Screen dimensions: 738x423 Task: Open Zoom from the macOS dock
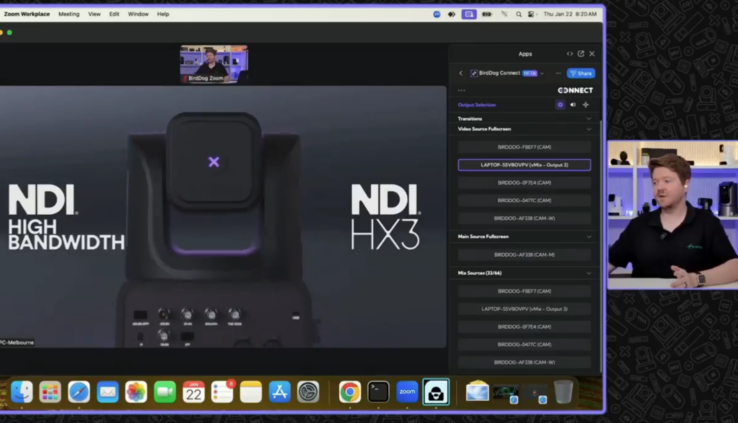tap(407, 392)
